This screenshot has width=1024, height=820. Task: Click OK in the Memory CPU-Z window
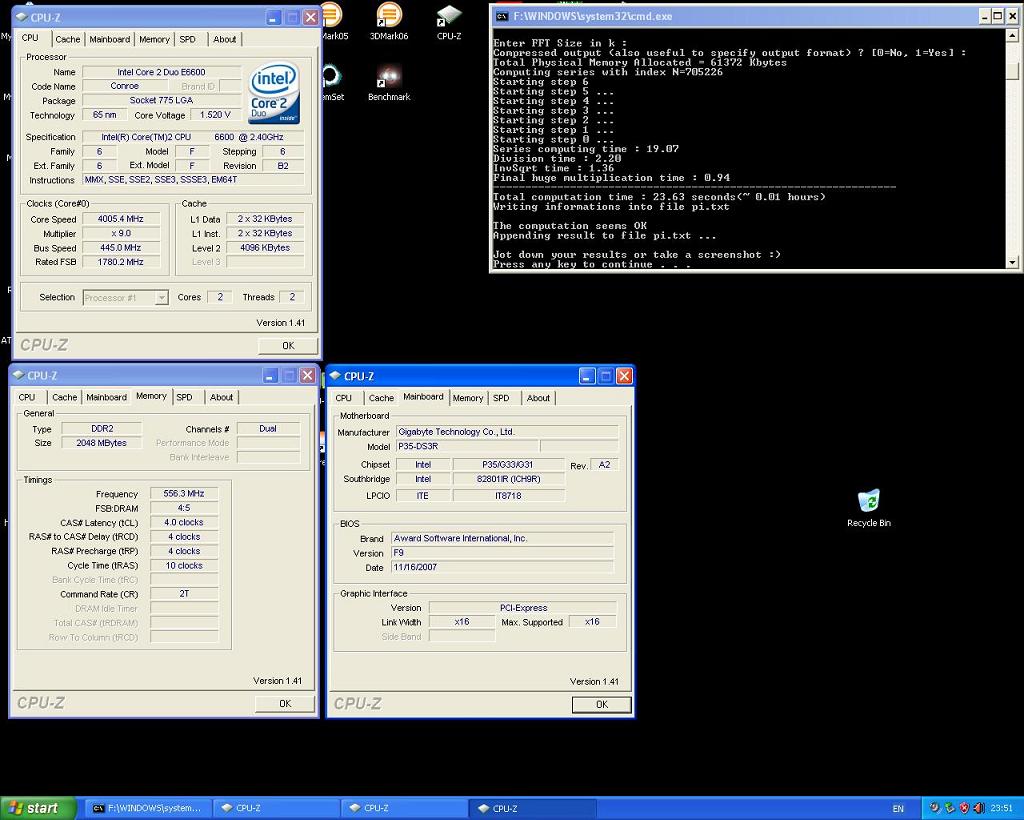click(285, 703)
